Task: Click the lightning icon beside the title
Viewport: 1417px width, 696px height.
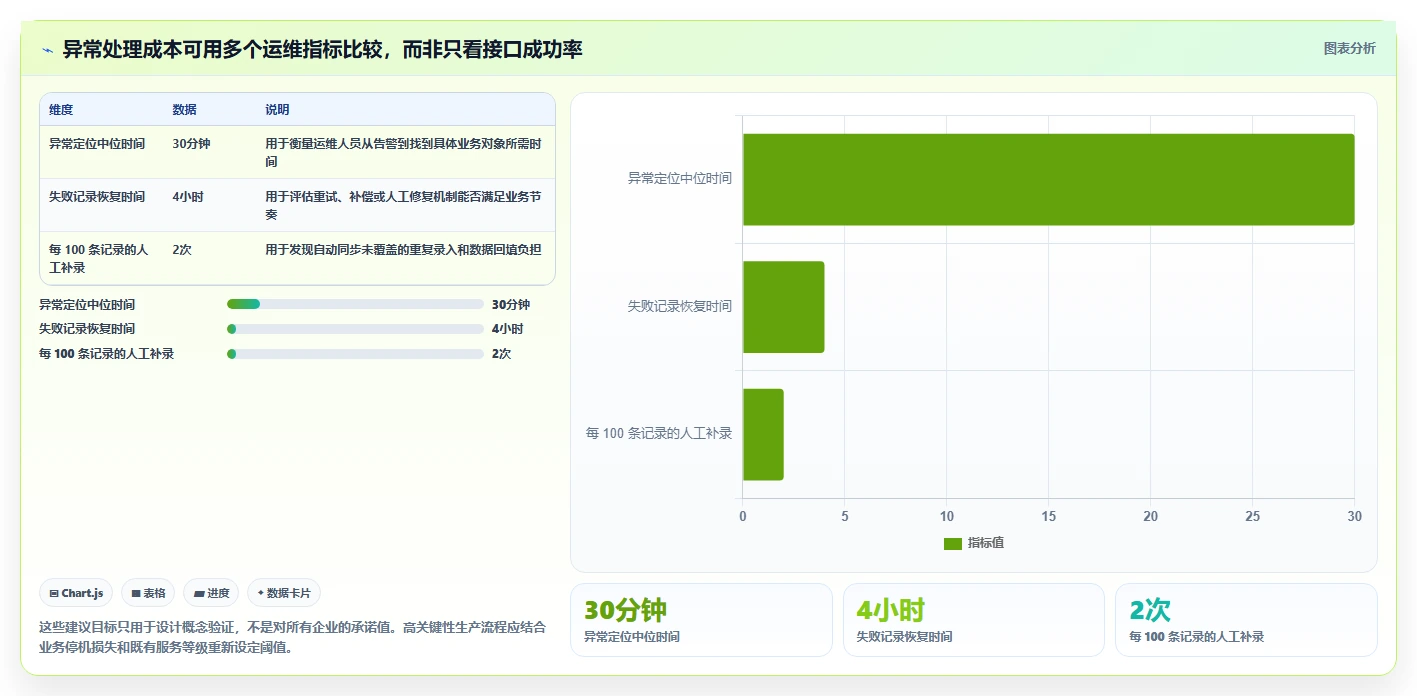Action: click(x=47, y=49)
